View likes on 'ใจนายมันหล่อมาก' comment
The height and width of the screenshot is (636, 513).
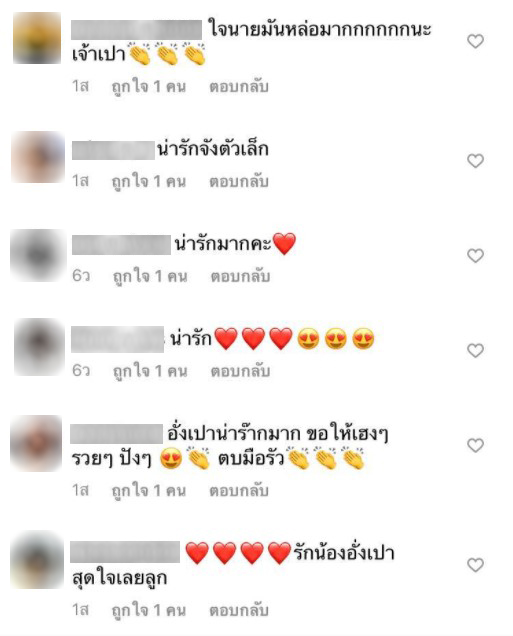tap(149, 87)
